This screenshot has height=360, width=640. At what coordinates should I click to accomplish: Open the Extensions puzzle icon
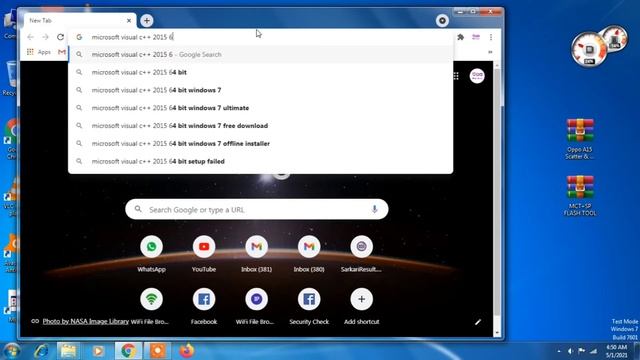[x=460, y=37]
